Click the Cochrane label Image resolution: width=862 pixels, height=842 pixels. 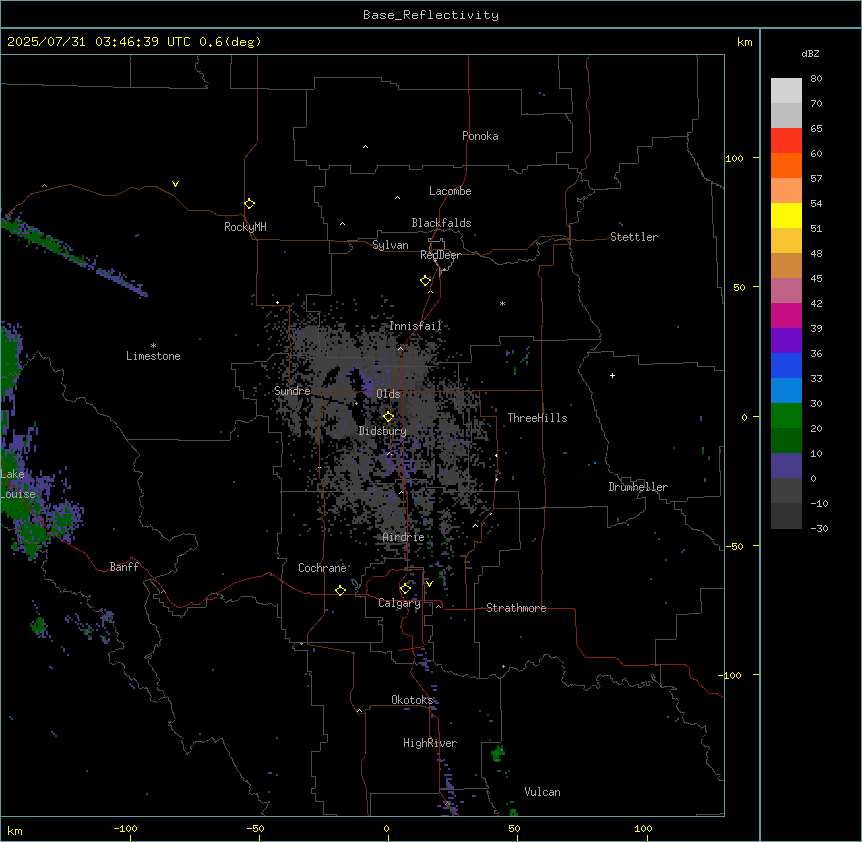322,568
